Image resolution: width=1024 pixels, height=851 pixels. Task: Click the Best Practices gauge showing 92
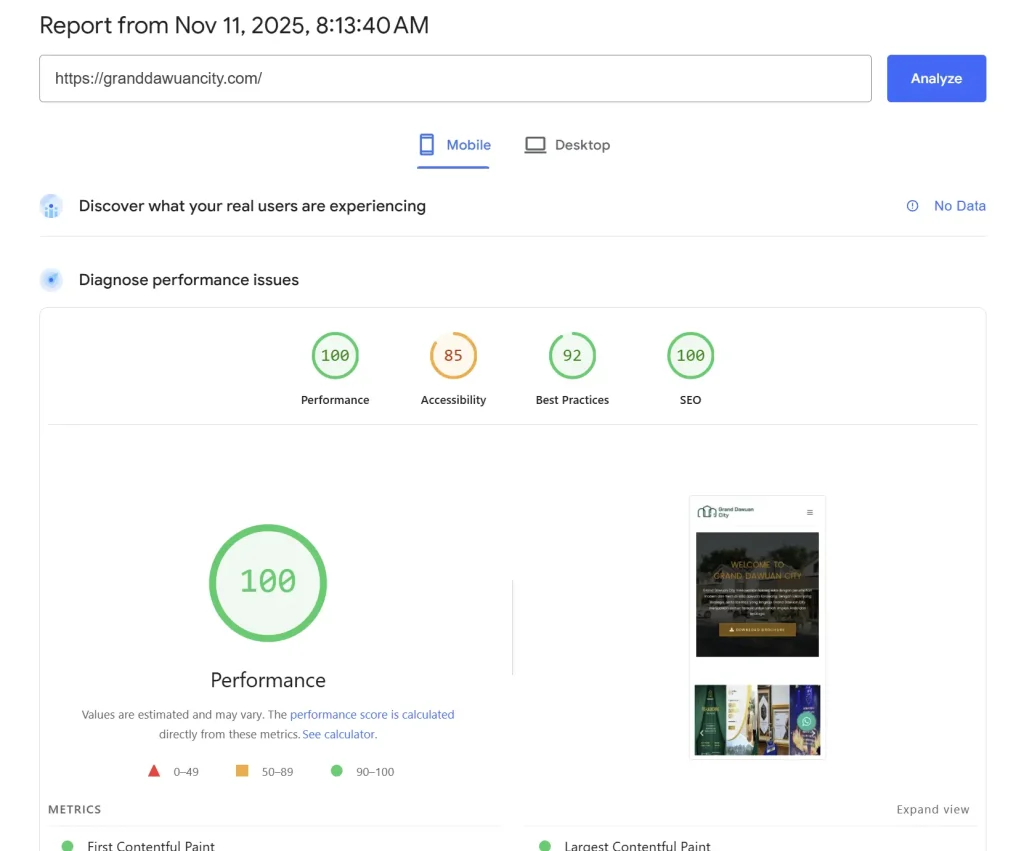[x=572, y=355]
